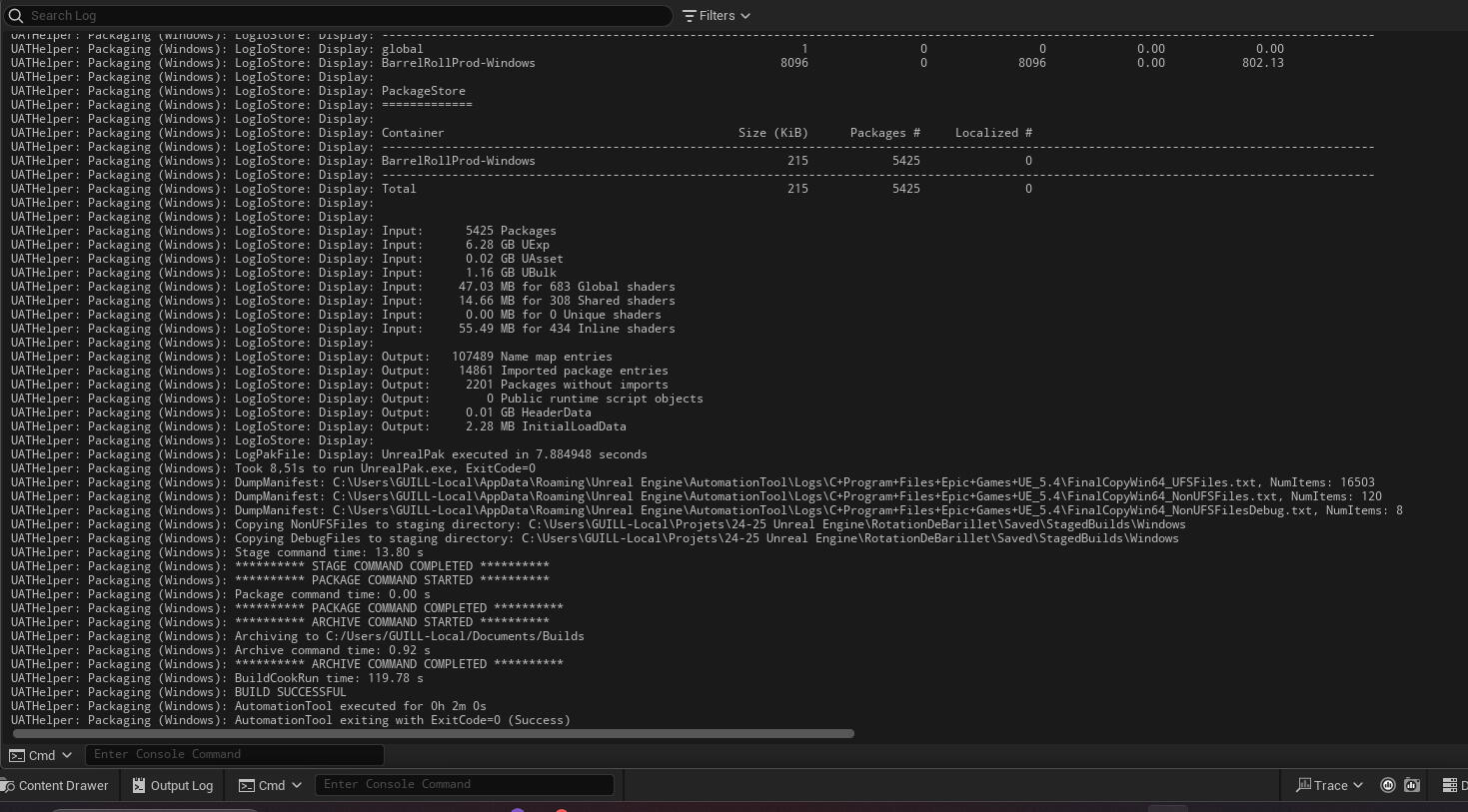The image size is (1468, 812).
Task: Toggle the trace start/stop icon
Action: point(1387,785)
